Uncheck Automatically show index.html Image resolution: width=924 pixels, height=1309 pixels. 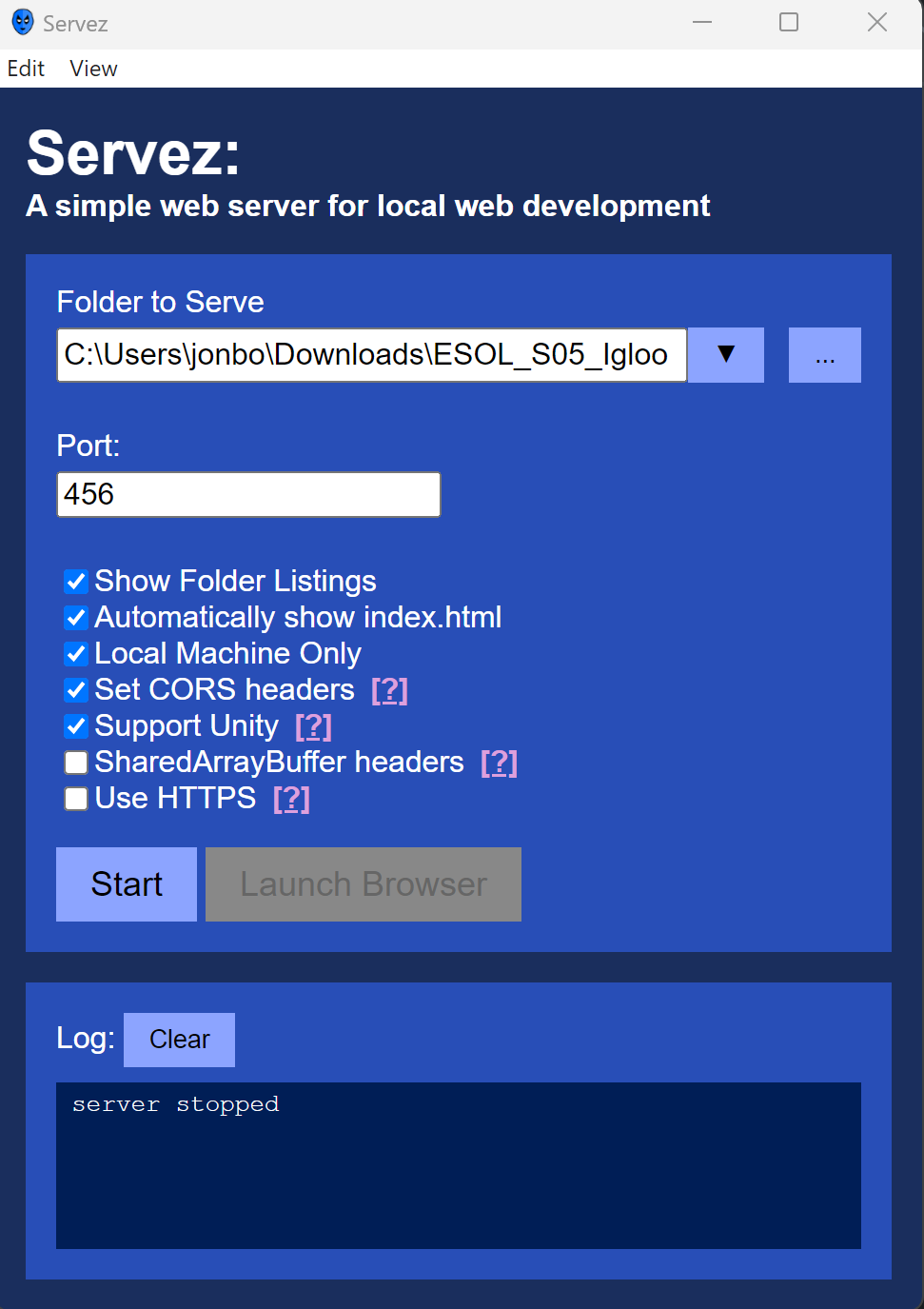pos(76,618)
